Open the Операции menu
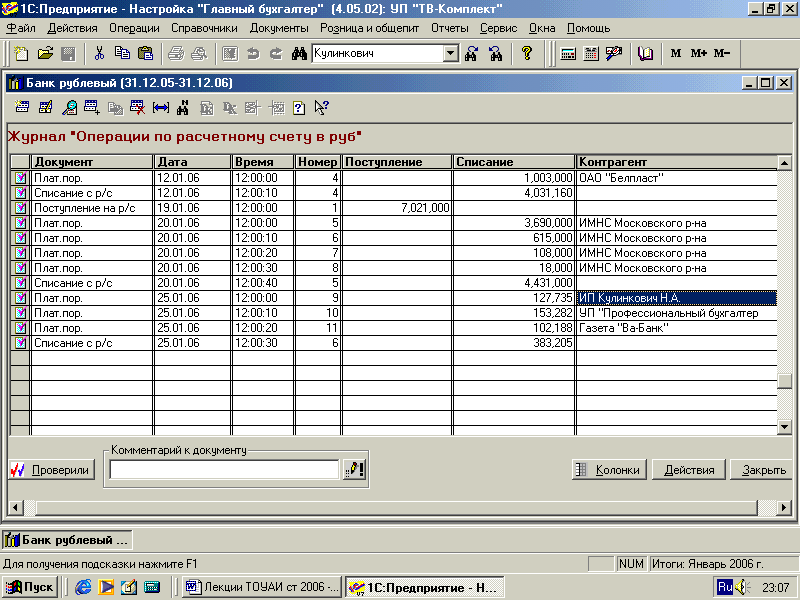Image resolution: width=800 pixels, height=600 pixels. click(x=134, y=28)
